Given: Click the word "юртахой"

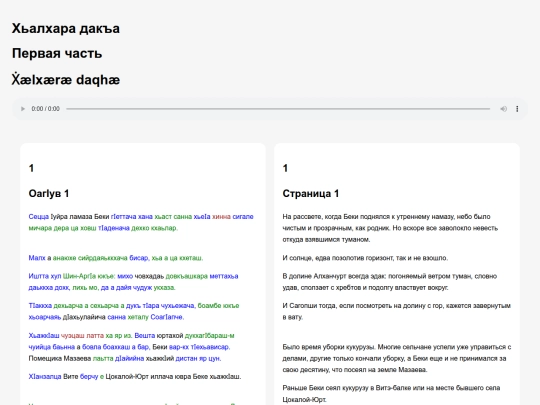Looking at the screenshot, I should [170, 335].
